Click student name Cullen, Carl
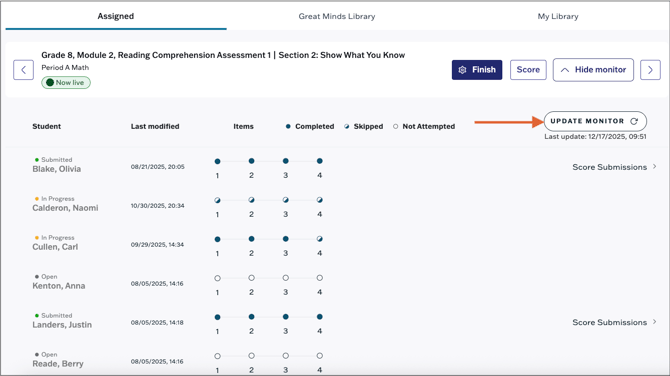 [55, 247]
